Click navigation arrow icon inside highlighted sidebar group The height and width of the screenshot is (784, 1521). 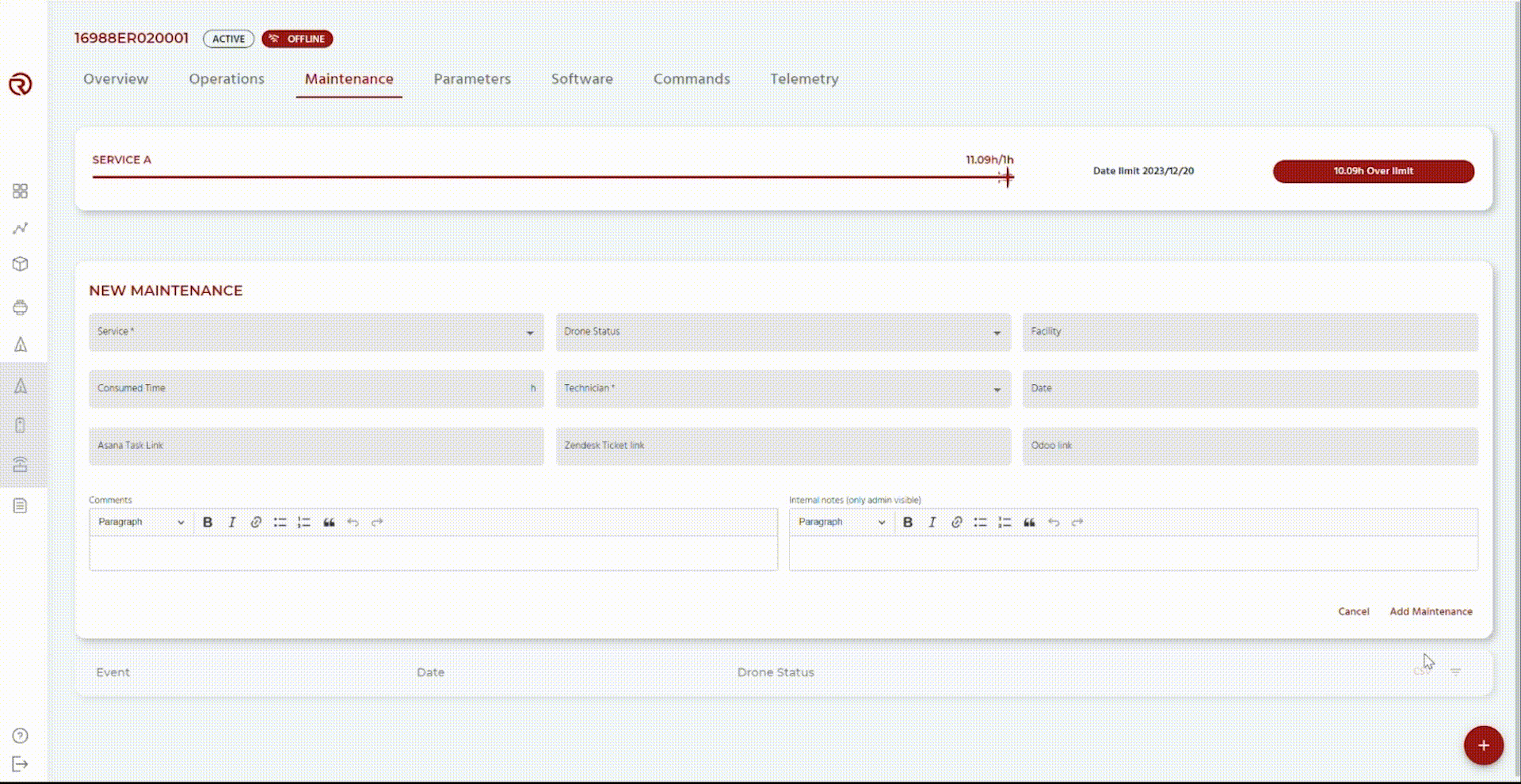21,386
